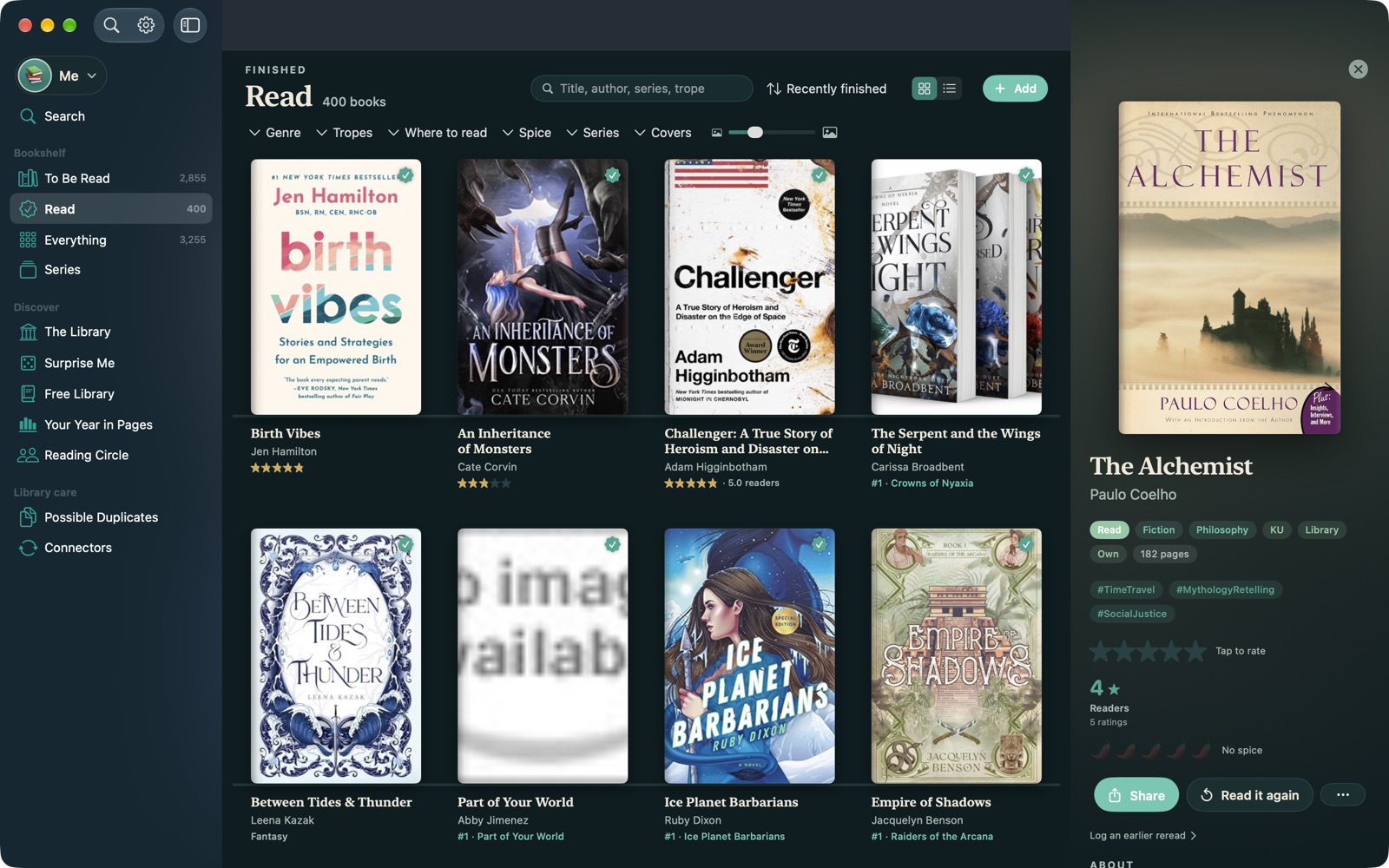Toggle read checkmark on Ice Planet Barbarians

pyautogui.click(x=820, y=544)
